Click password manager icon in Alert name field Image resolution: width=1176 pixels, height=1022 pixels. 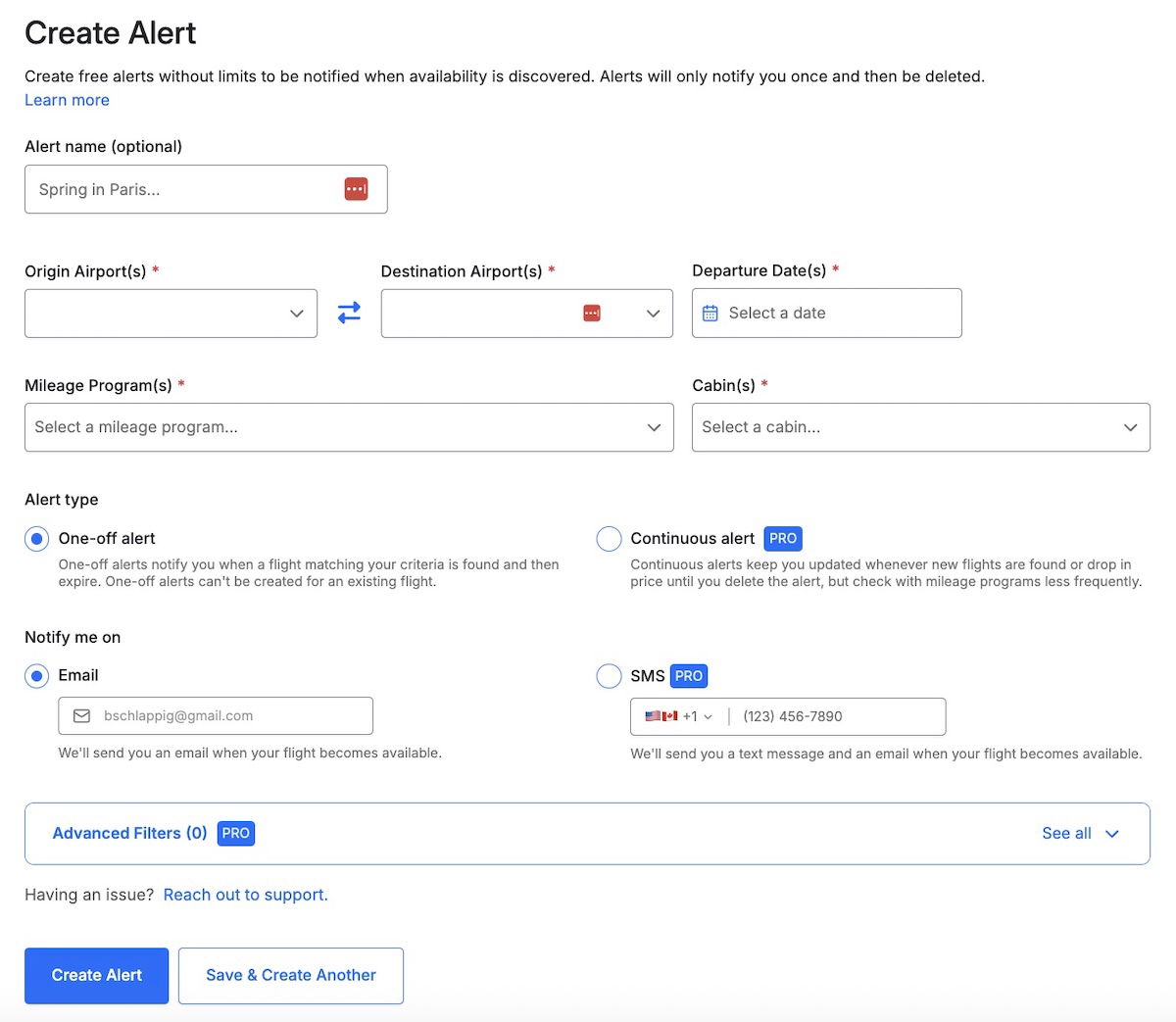(x=356, y=189)
